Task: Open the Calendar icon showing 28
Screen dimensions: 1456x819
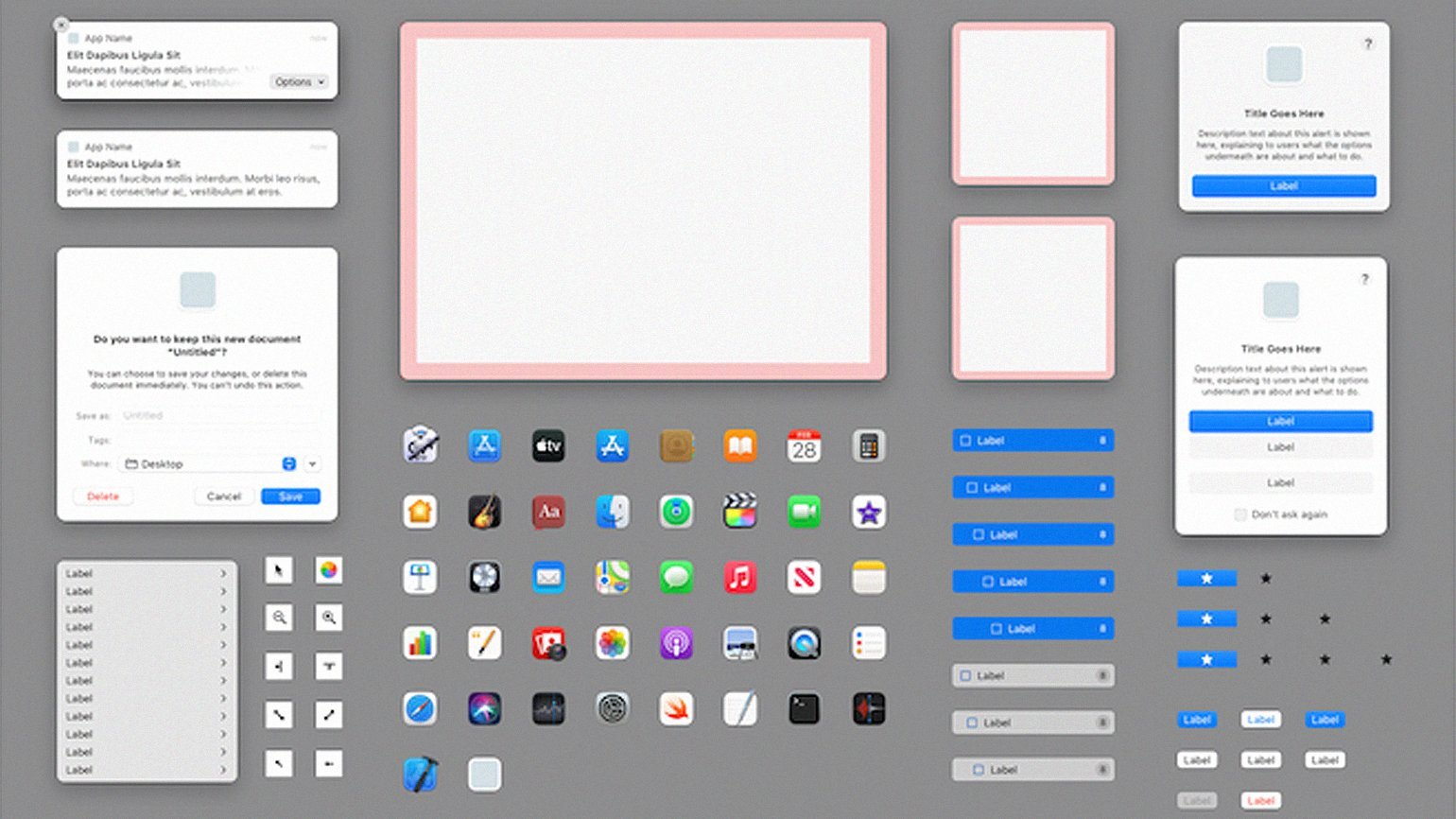Action: tap(804, 445)
